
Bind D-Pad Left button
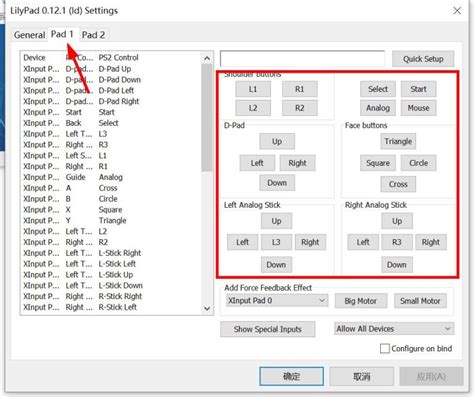(257, 163)
